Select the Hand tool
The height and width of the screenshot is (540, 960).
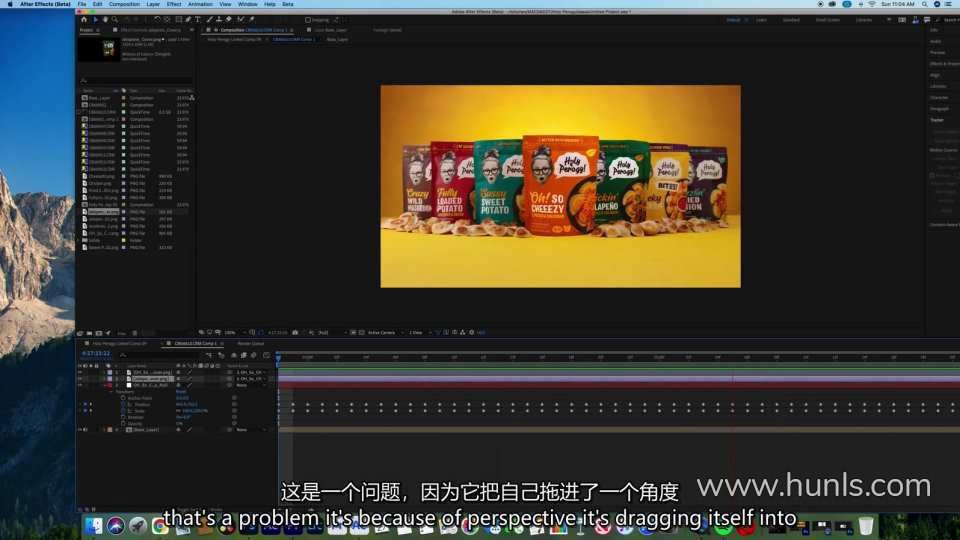[x=105, y=20]
